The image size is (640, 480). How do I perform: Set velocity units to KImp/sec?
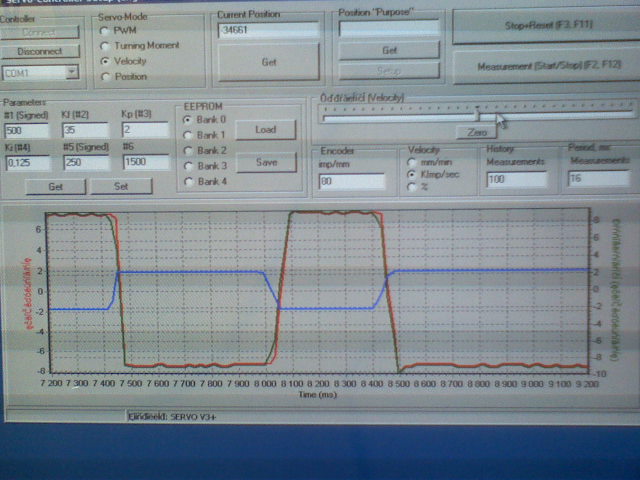click(x=412, y=175)
